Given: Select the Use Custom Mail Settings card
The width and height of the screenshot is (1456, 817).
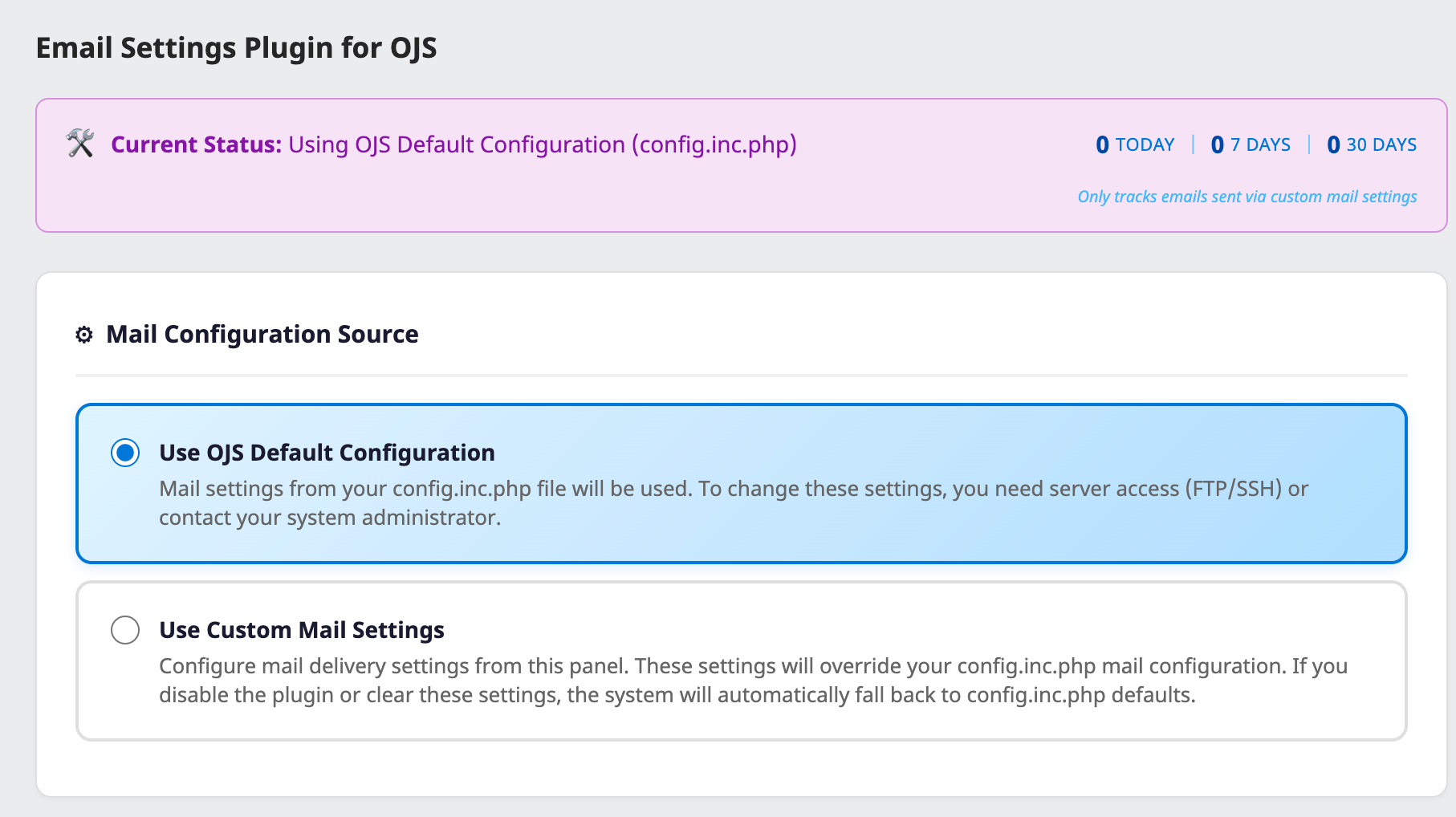Looking at the screenshot, I should pos(722,661).
